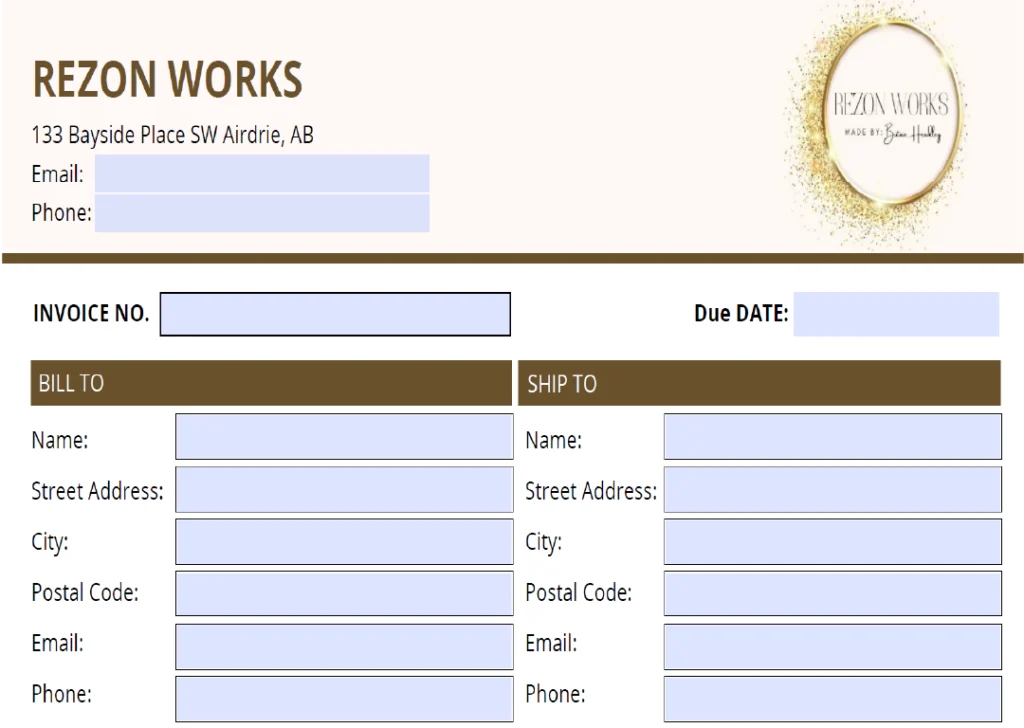This screenshot has width=1024, height=728.
Task: Select the Due Date field
Action: pos(896,314)
